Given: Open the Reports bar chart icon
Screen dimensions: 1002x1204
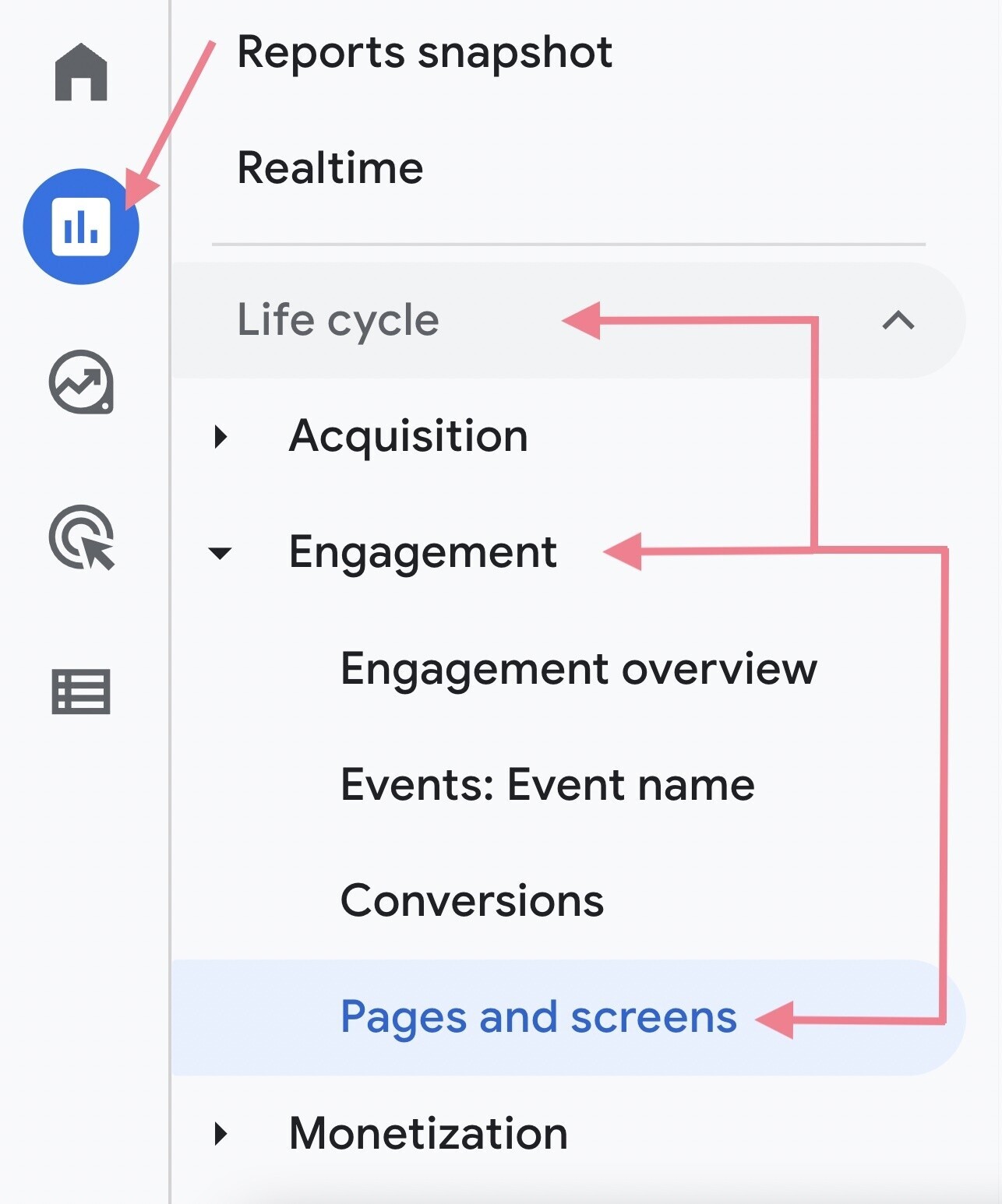Looking at the screenshot, I should click(x=81, y=227).
